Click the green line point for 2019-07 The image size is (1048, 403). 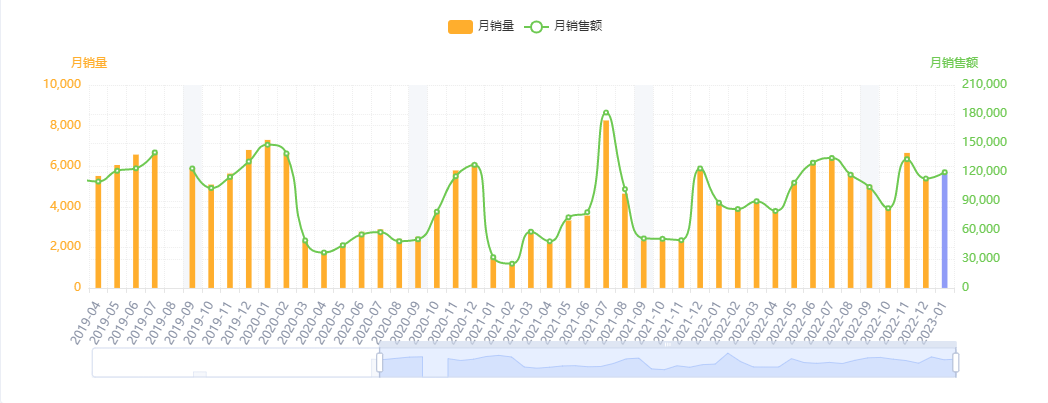154,152
